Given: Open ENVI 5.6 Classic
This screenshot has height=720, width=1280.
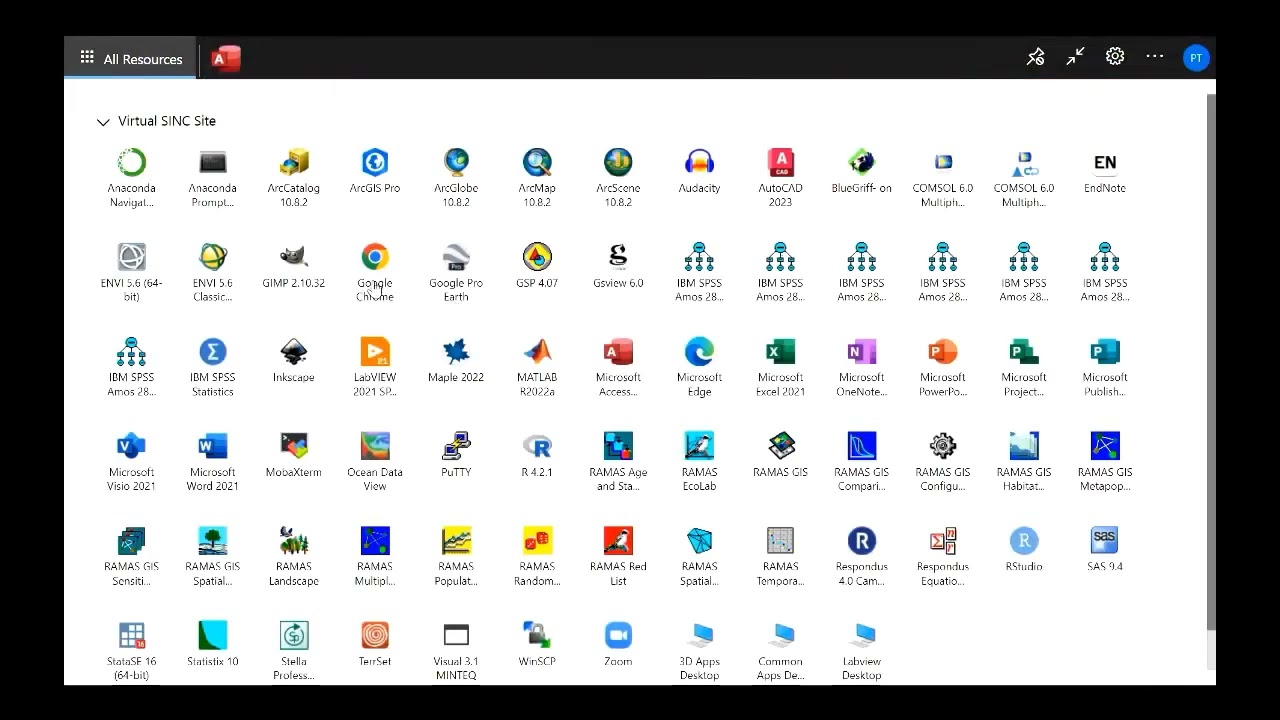Looking at the screenshot, I should coord(212,272).
